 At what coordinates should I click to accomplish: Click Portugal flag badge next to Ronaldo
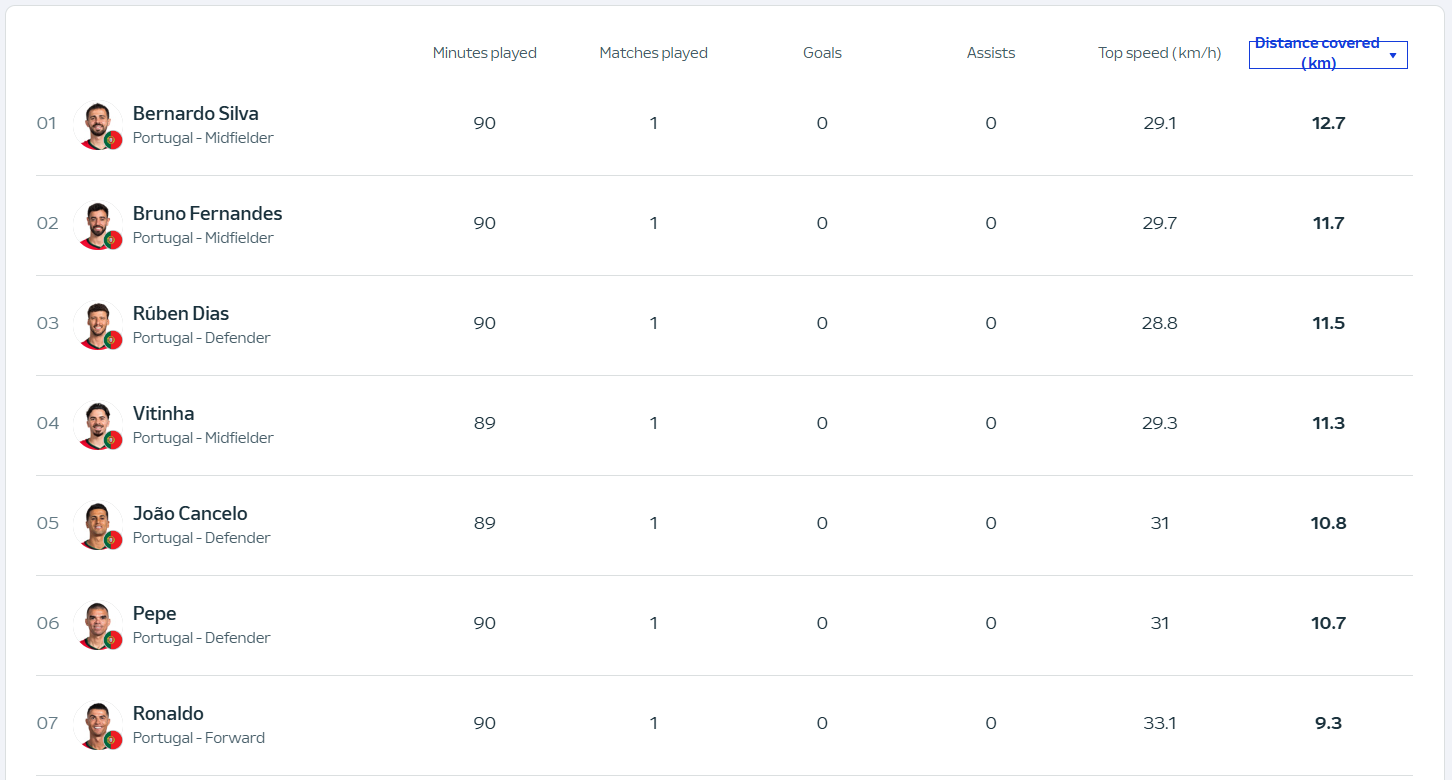point(113,740)
